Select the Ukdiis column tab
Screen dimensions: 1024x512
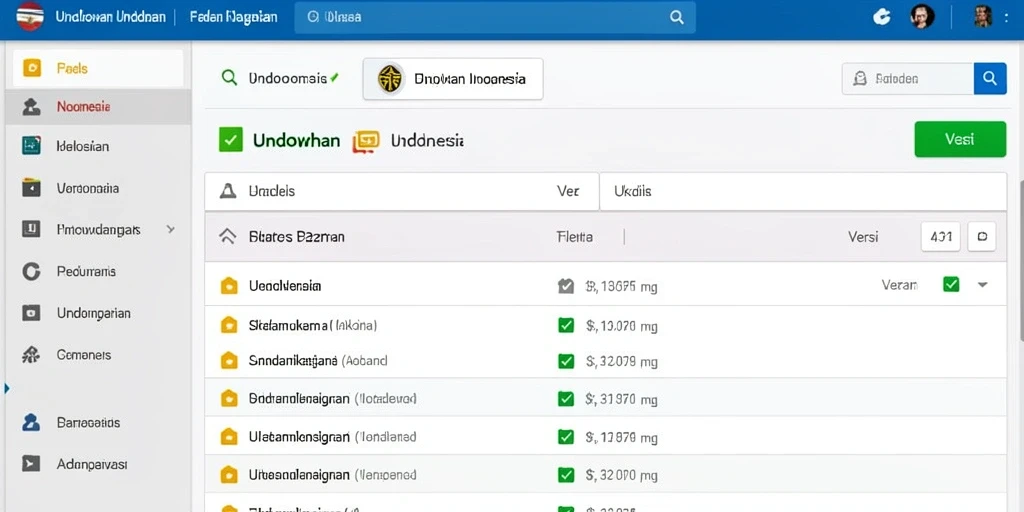(803, 191)
